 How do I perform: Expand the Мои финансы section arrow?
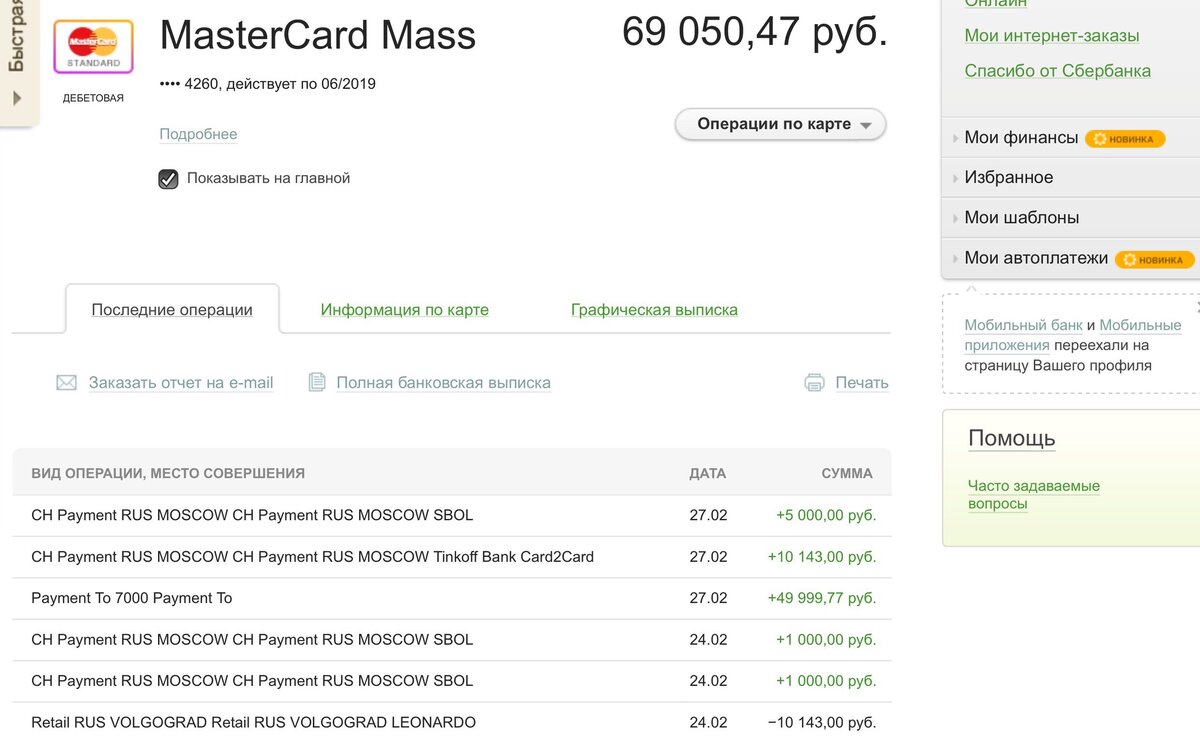[955, 138]
